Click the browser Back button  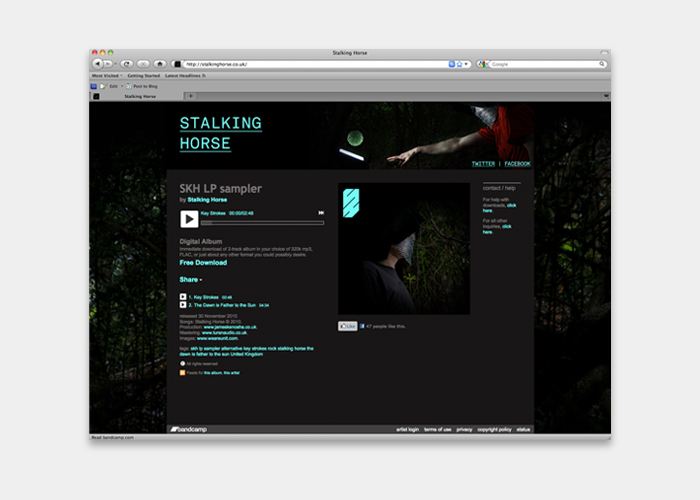(x=97, y=64)
